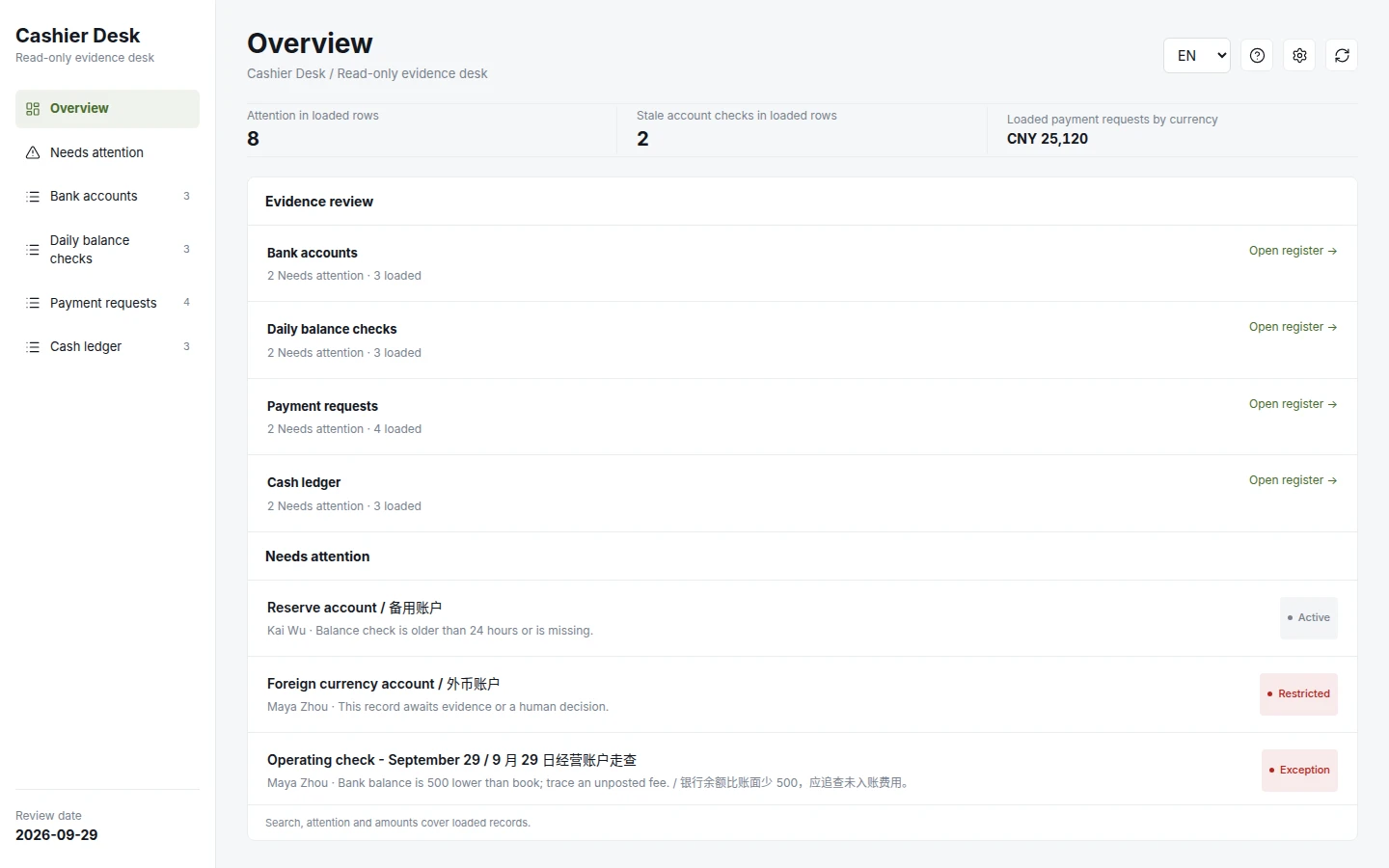Open Operating check - September 29 row
Image resolution: width=1389 pixels, height=868 pixels.
click(x=803, y=770)
